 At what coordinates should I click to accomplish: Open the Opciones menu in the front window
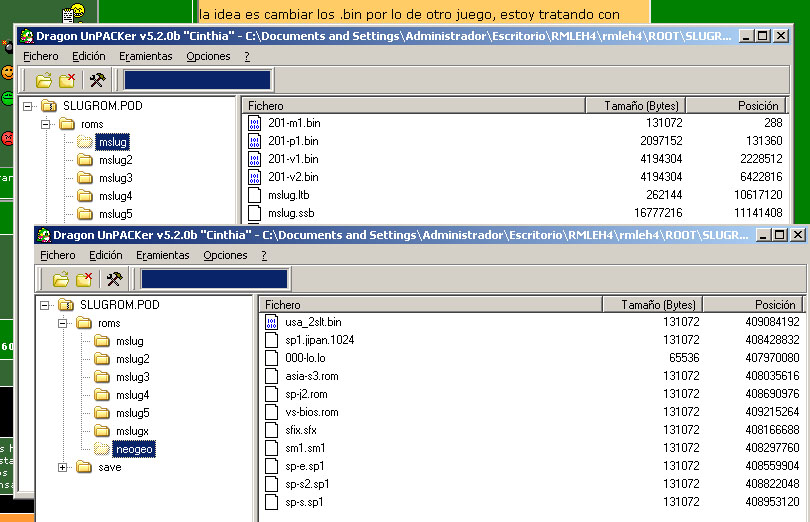tap(225, 255)
